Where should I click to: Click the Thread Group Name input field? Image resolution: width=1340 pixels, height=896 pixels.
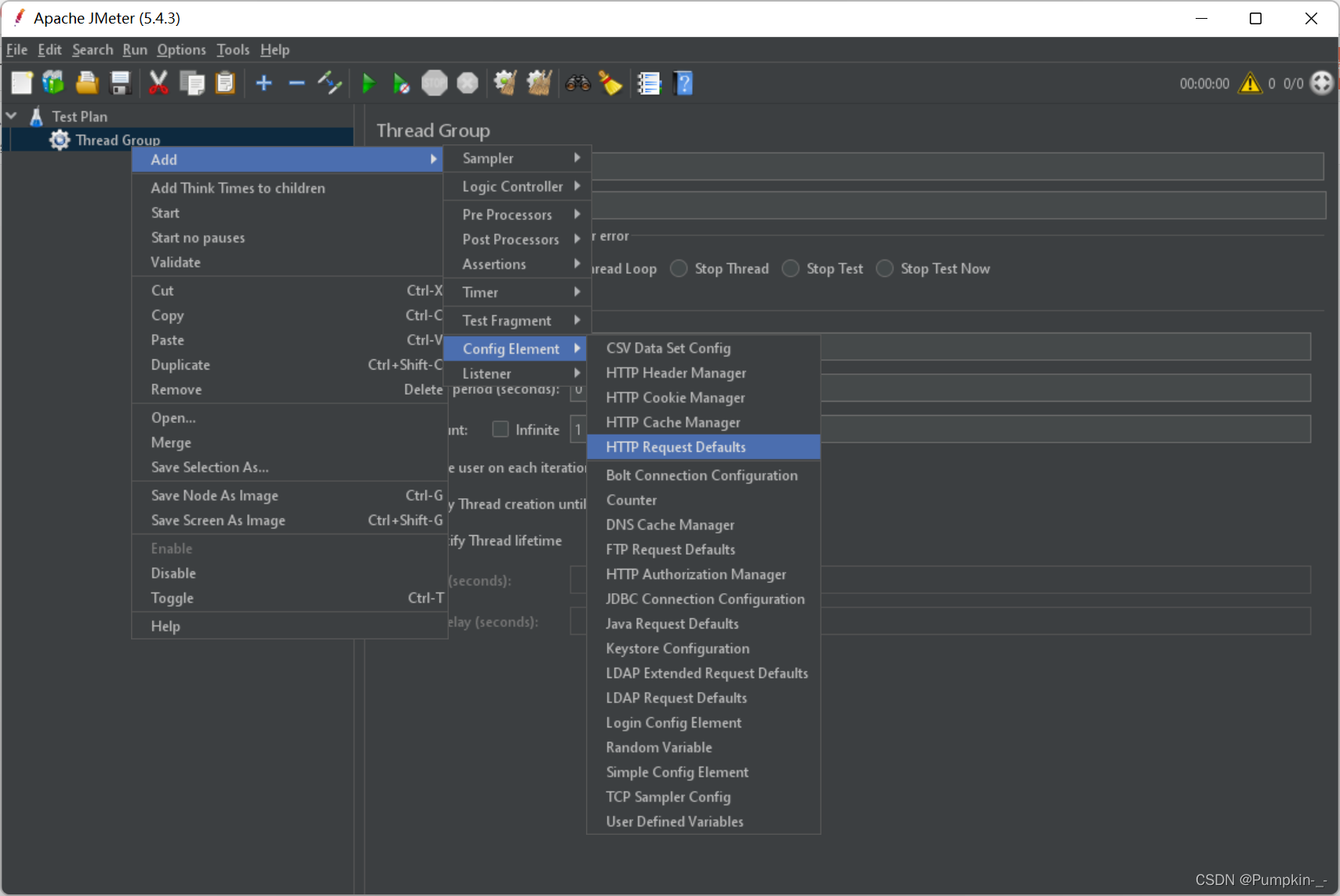pos(957,166)
